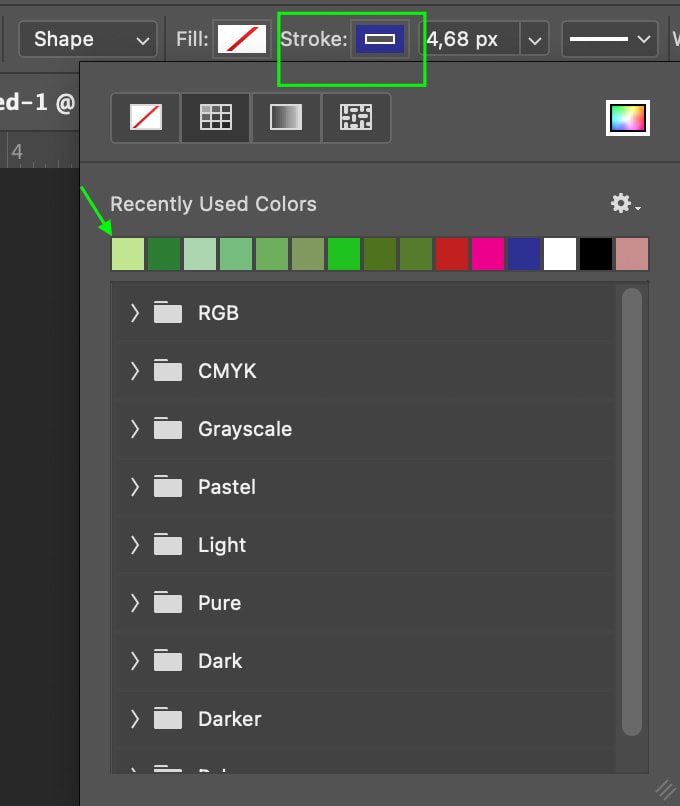The width and height of the screenshot is (680, 806).
Task: Open the Shape mode dropdown
Action: point(87,39)
